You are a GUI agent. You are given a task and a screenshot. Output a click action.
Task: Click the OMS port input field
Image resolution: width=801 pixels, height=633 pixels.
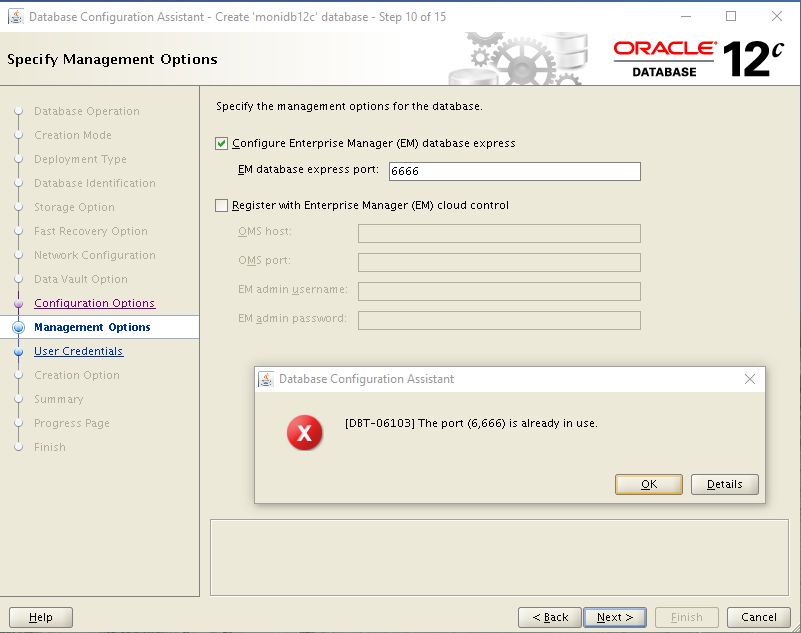(499, 263)
